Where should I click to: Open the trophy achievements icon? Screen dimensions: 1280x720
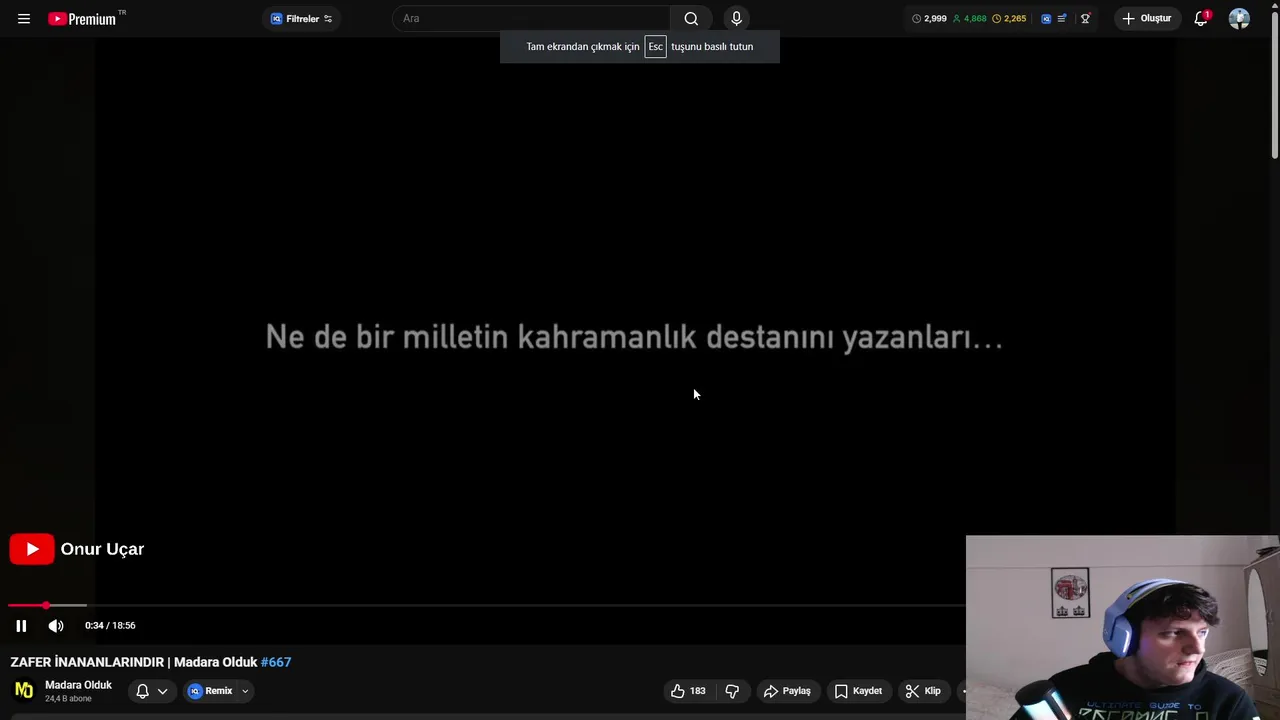pos(1085,18)
